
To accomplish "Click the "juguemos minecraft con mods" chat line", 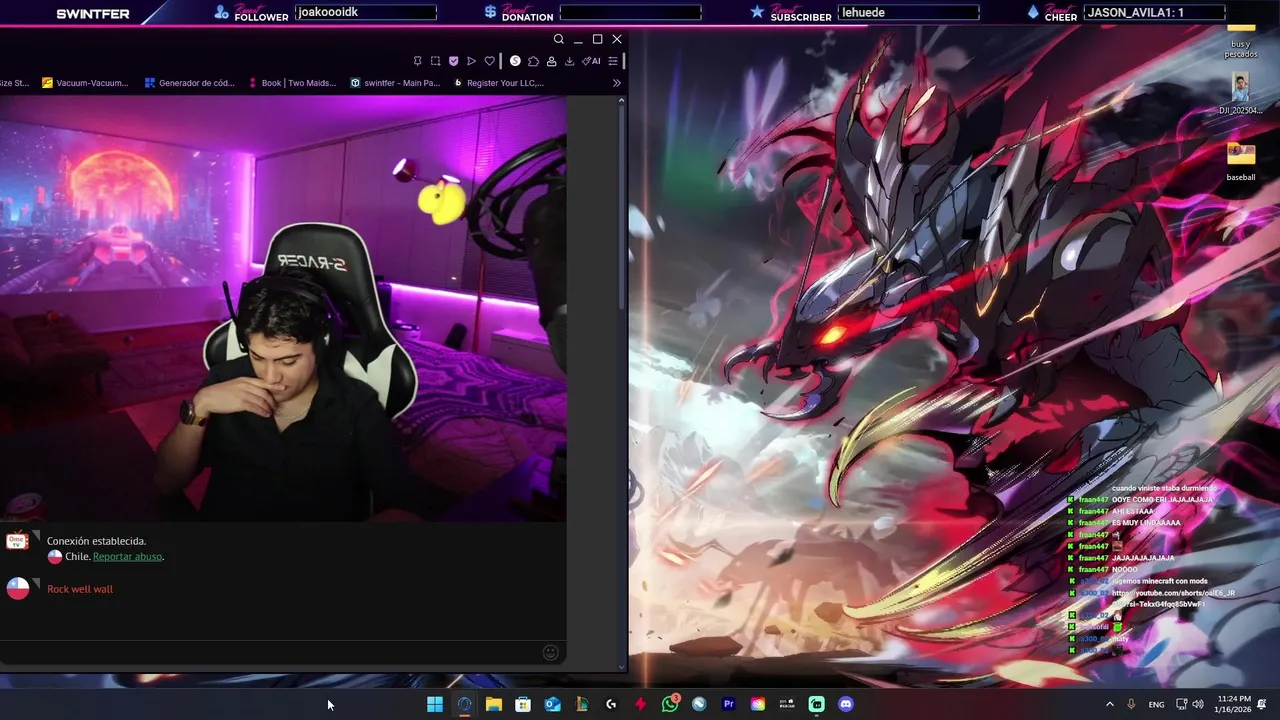I will pos(1160,581).
